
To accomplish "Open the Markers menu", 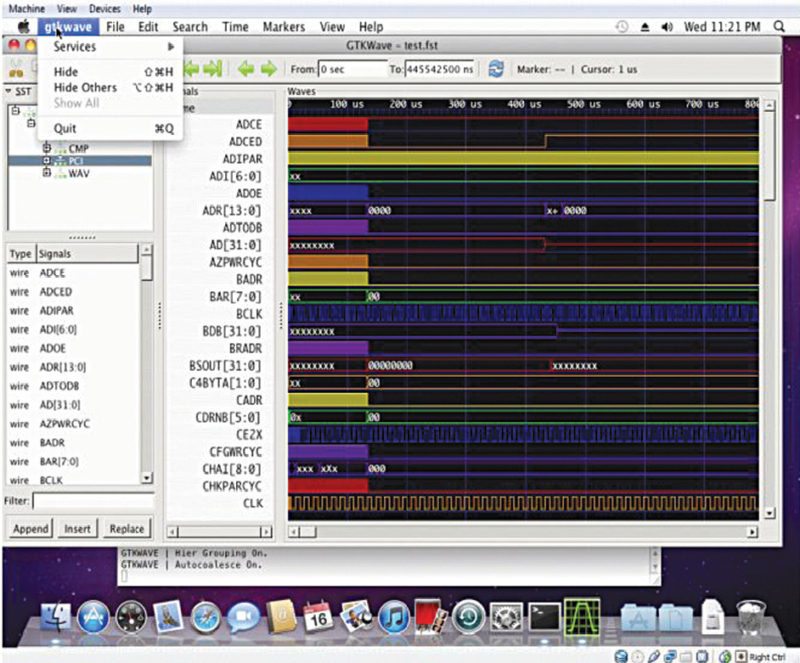I will 283,27.
